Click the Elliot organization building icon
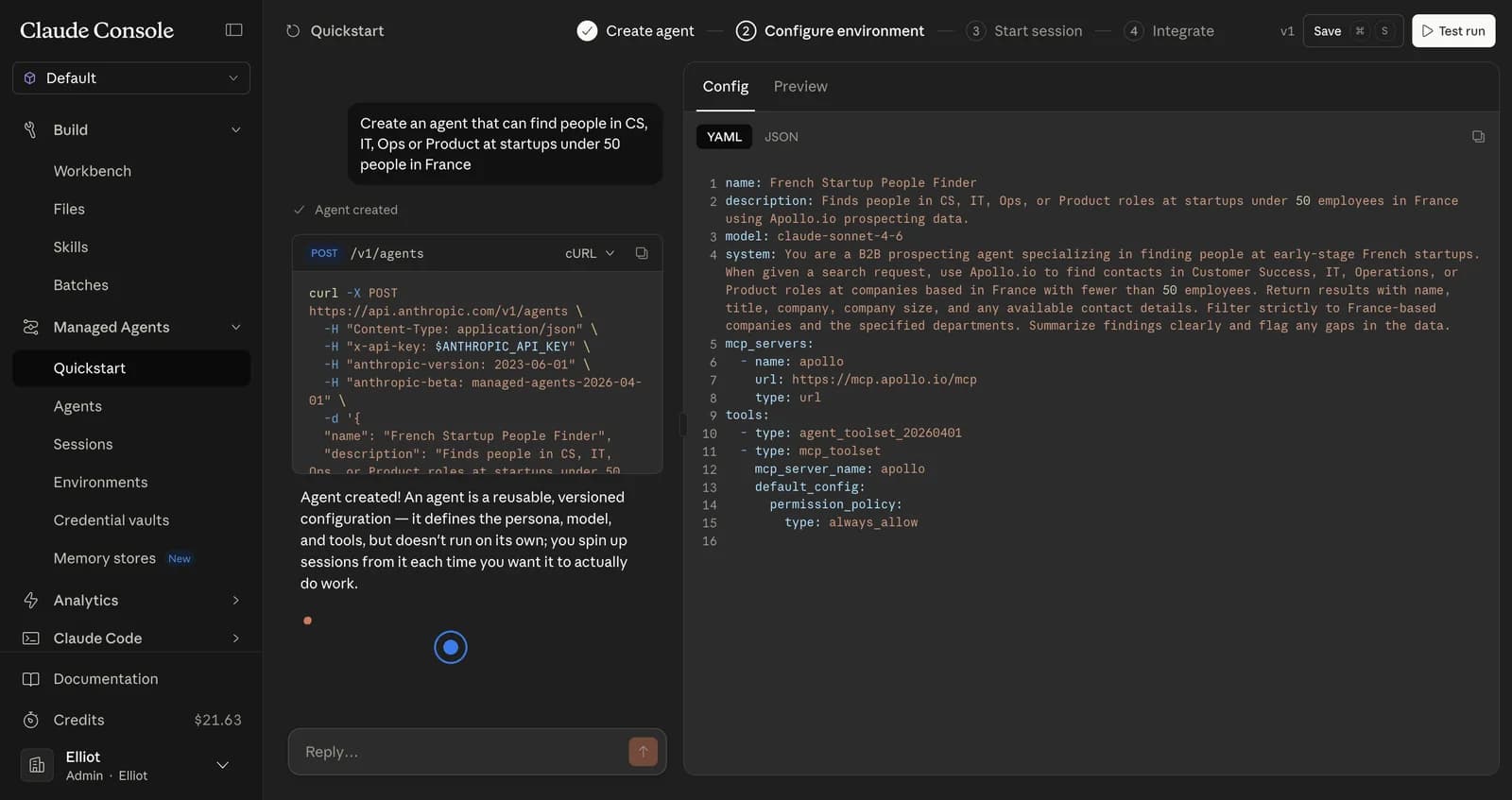Screen dimensions: 1512x800 click(37, 765)
